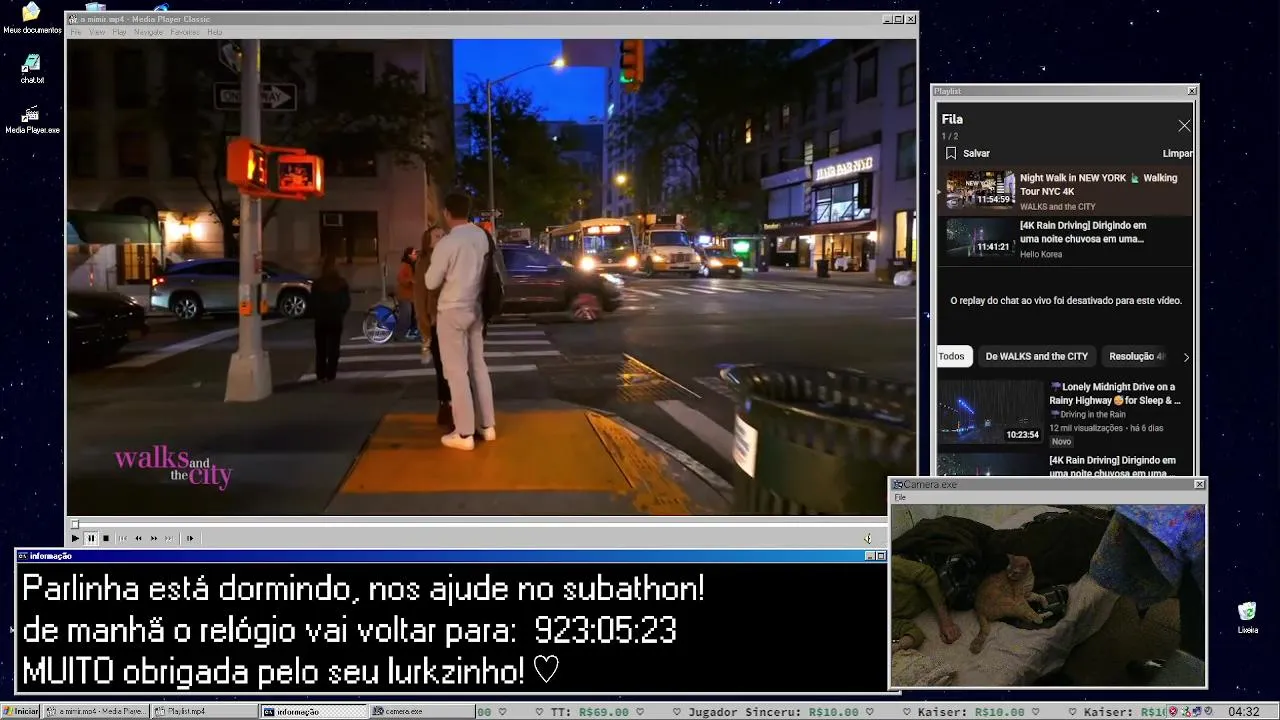
Task: Click the Pause button in Media Player Classic
Action: click(90, 538)
